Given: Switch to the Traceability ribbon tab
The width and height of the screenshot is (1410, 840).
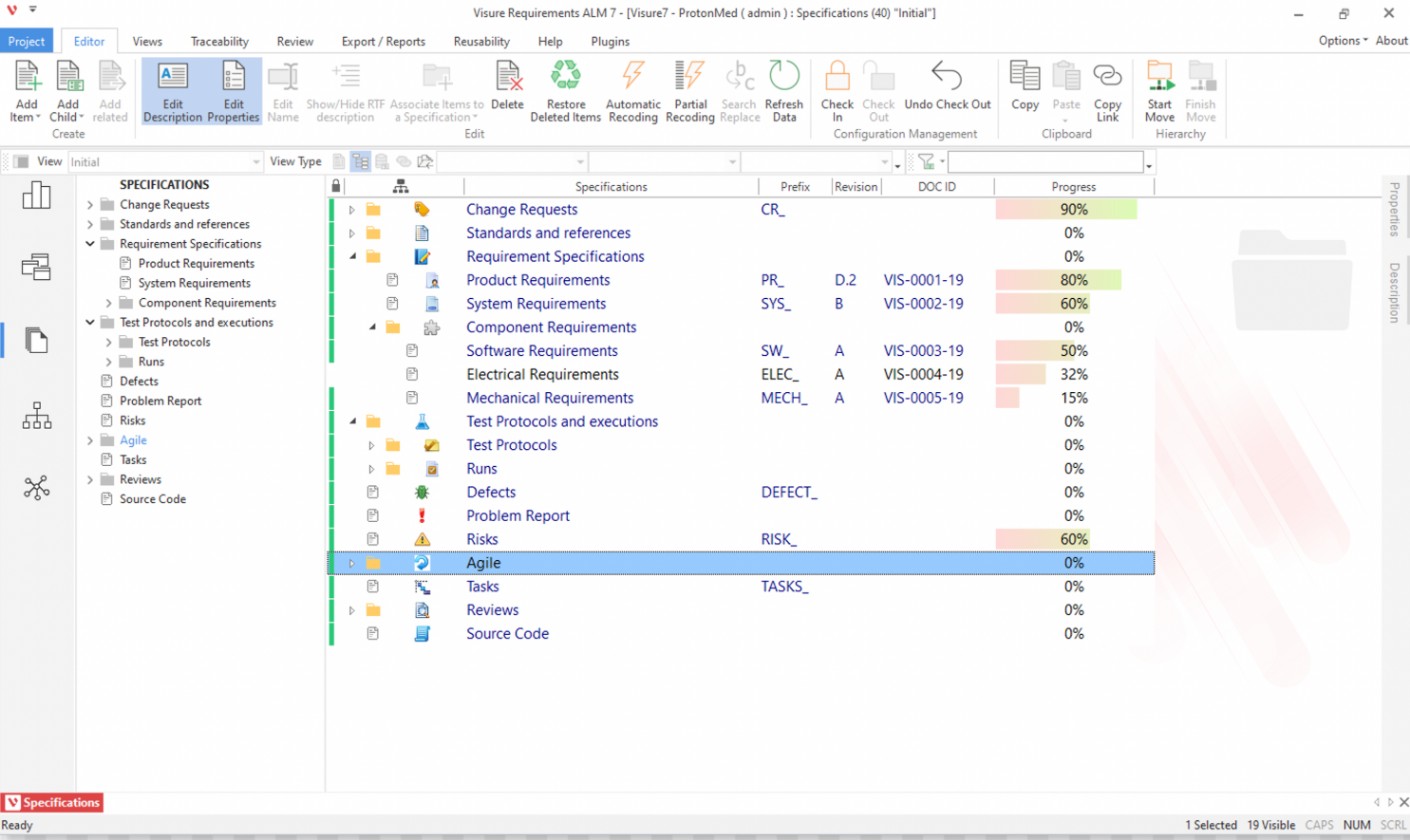Looking at the screenshot, I should 219,42.
